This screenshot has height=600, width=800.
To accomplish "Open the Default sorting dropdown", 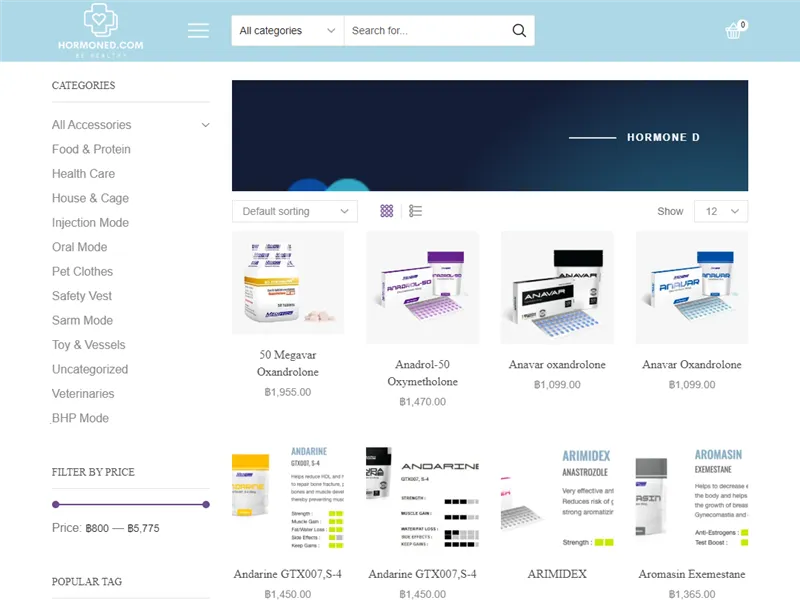I will click(294, 211).
